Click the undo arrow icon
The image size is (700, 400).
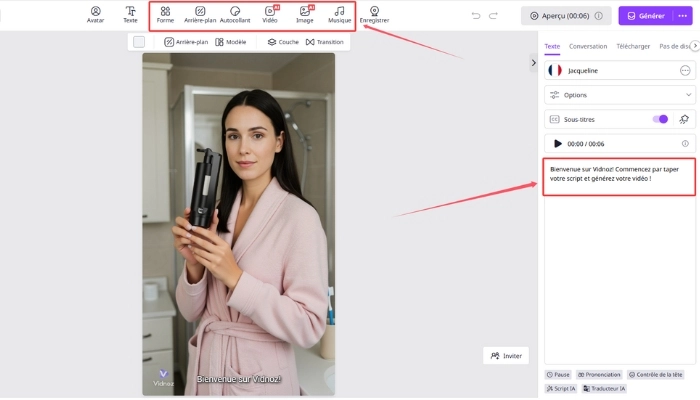[476, 16]
